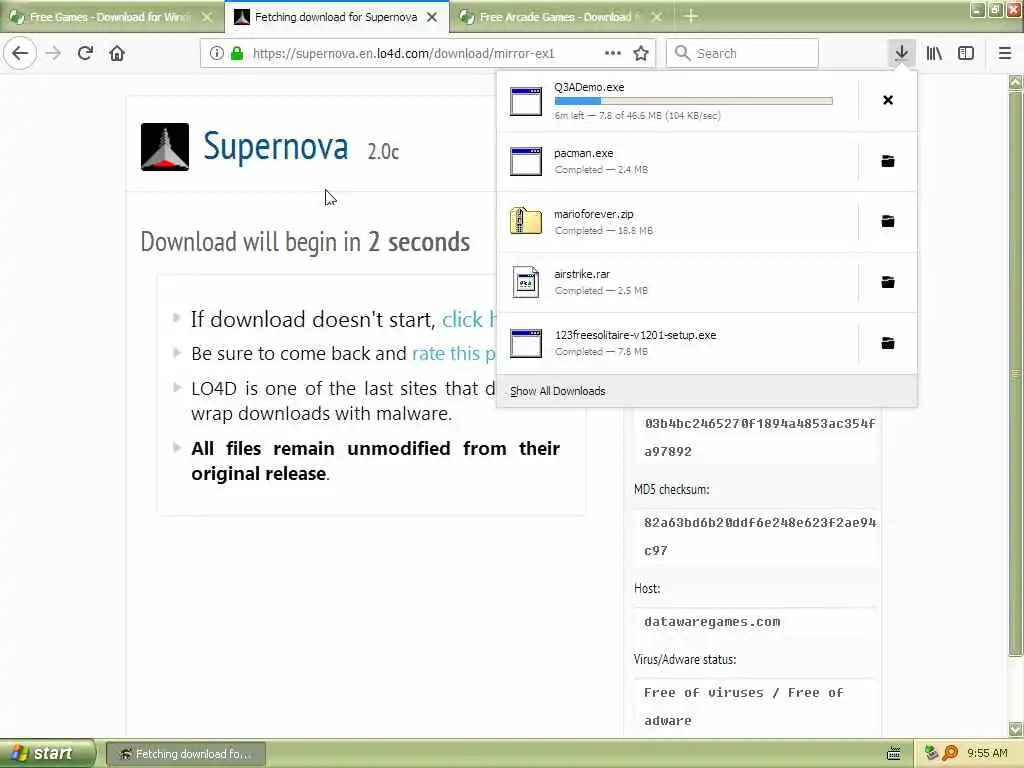The width and height of the screenshot is (1024, 768).
Task: Close the Free Games tab
Action: (x=207, y=18)
